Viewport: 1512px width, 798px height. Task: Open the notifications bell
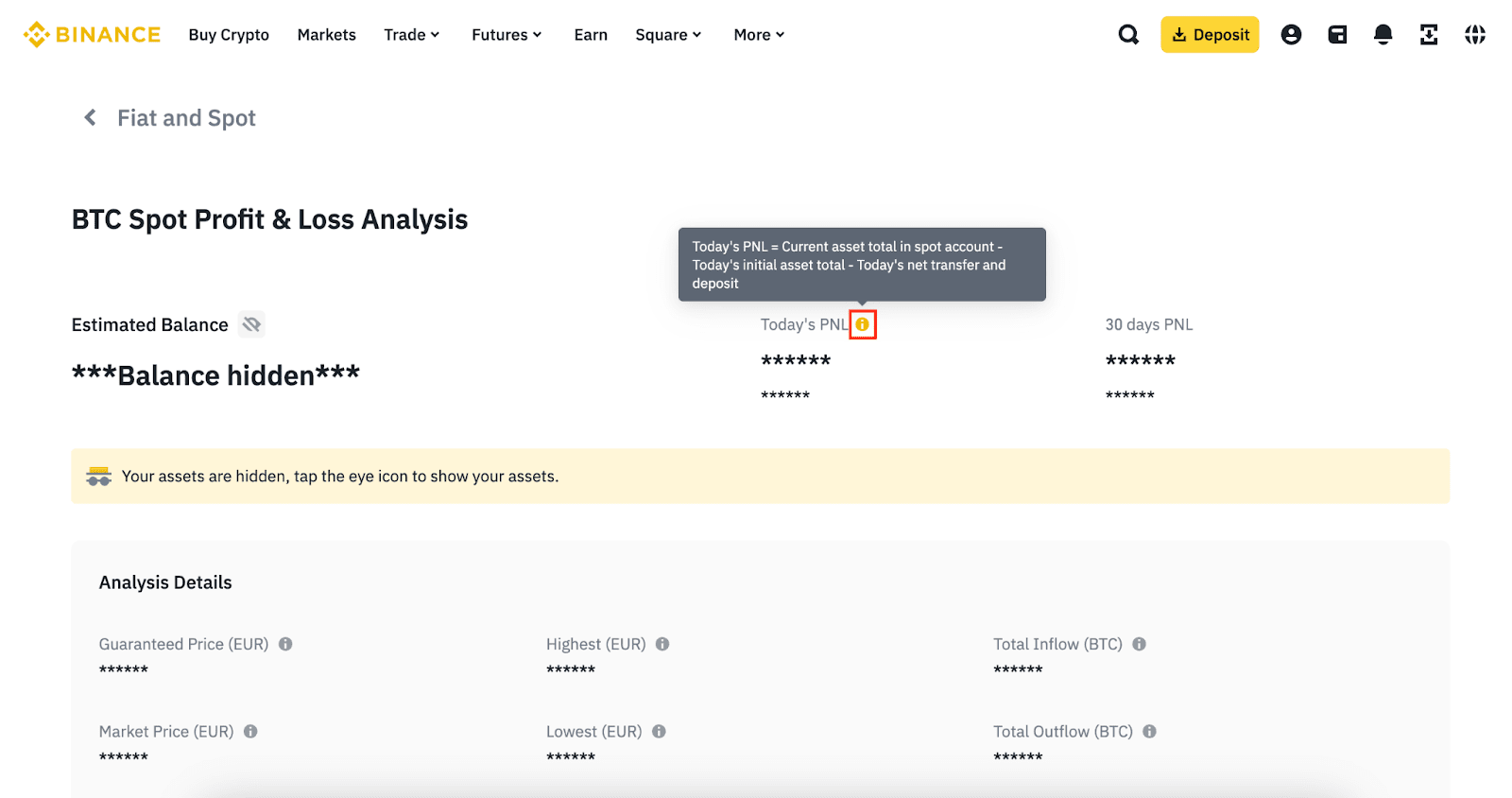[x=1383, y=35]
